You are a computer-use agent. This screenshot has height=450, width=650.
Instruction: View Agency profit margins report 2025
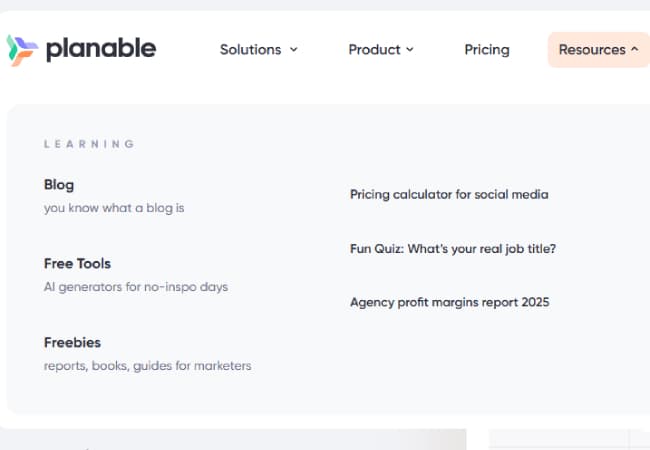(x=450, y=302)
